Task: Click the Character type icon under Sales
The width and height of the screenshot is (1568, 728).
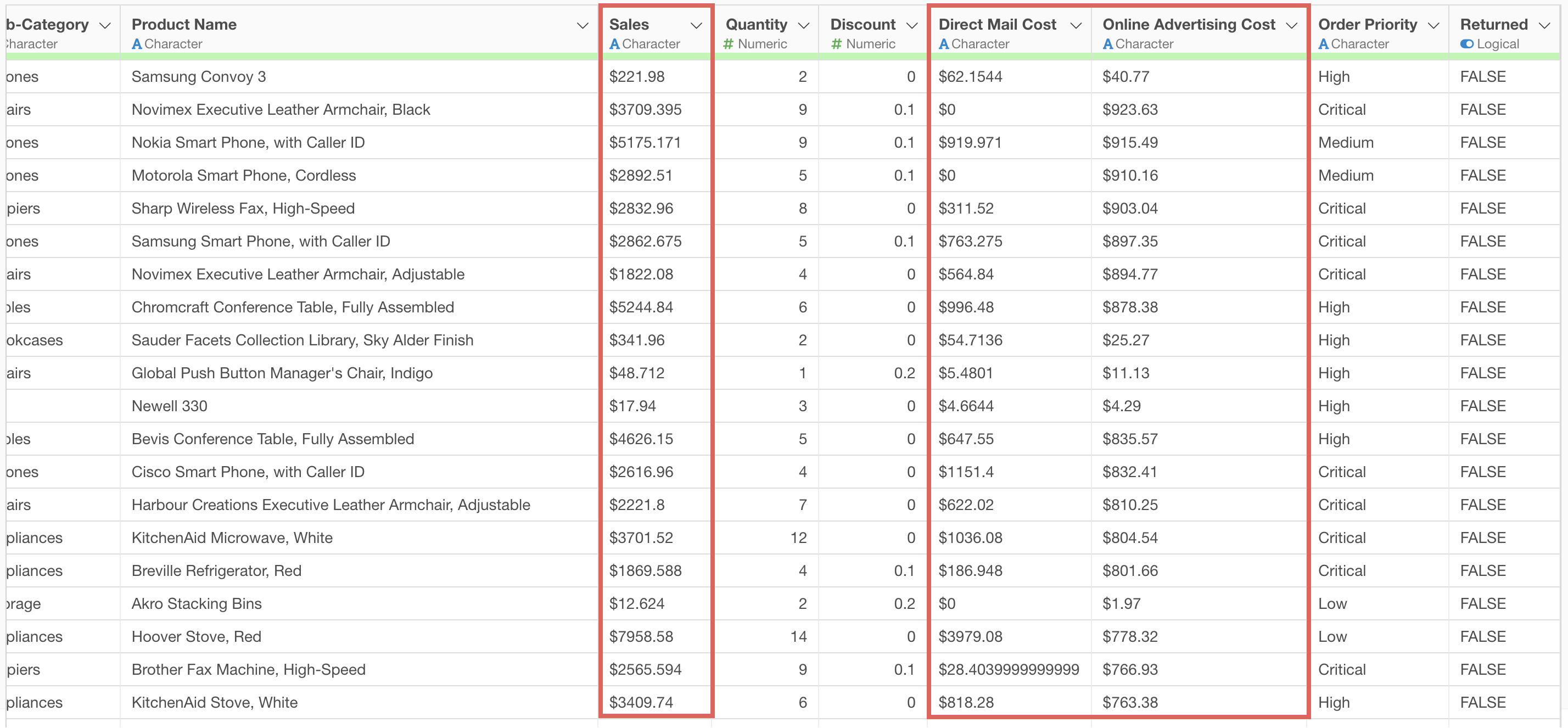Action: click(x=615, y=44)
